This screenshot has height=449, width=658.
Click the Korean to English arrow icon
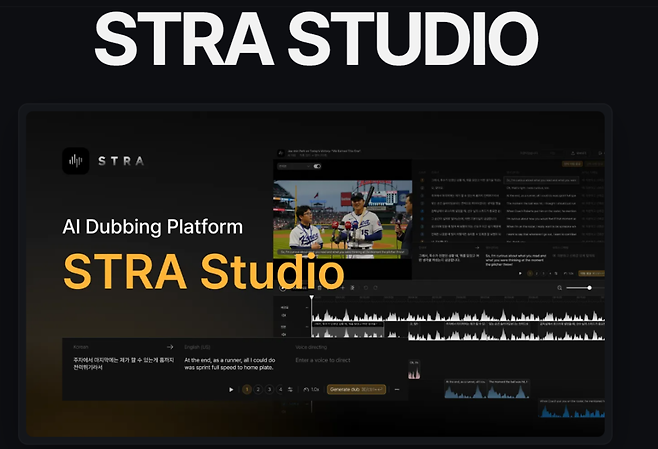tap(170, 347)
